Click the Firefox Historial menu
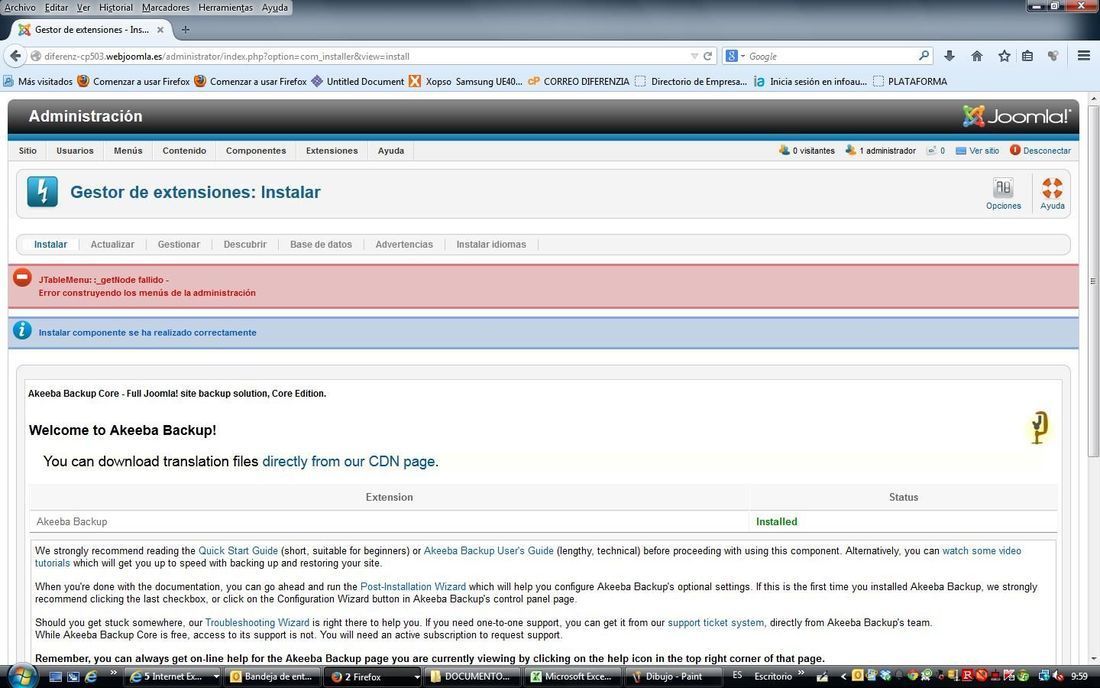Image resolution: width=1100 pixels, height=688 pixels. (116, 7)
